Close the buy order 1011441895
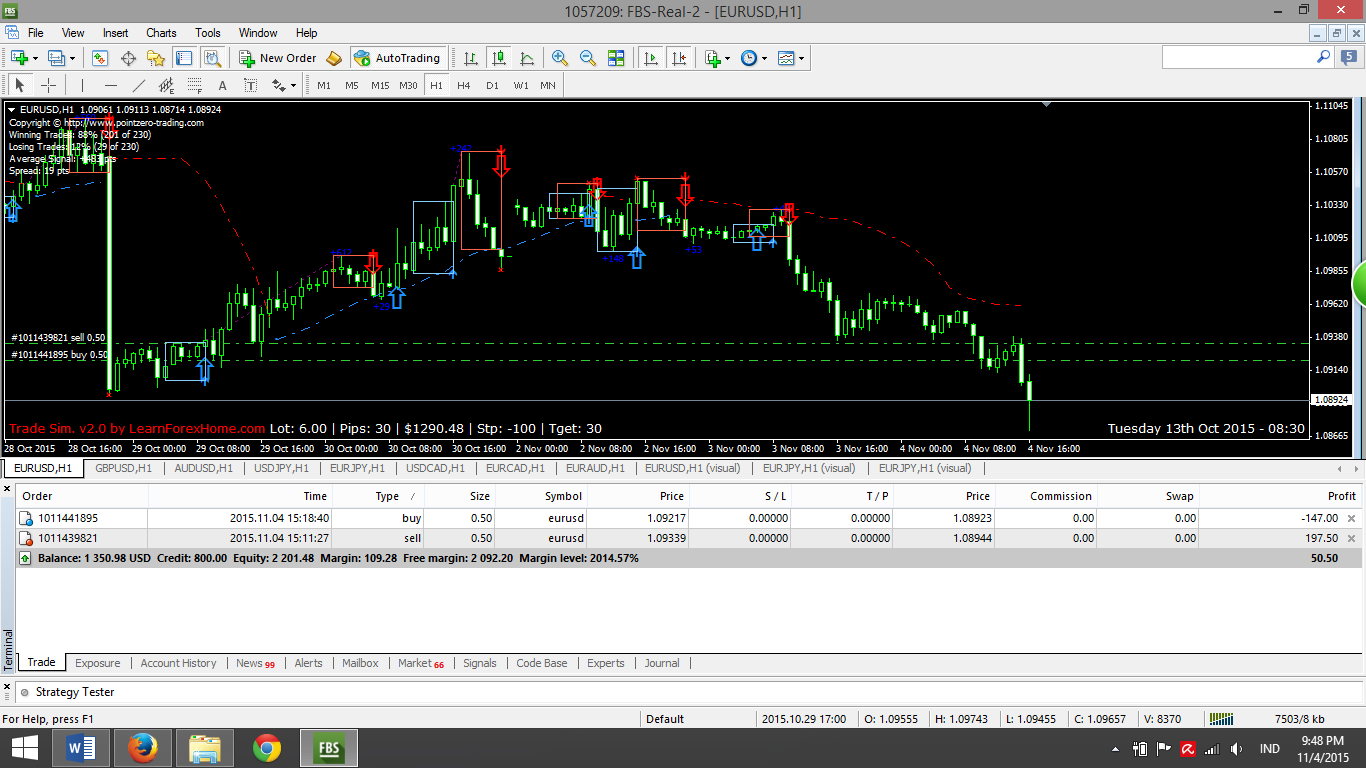 click(x=1352, y=518)
